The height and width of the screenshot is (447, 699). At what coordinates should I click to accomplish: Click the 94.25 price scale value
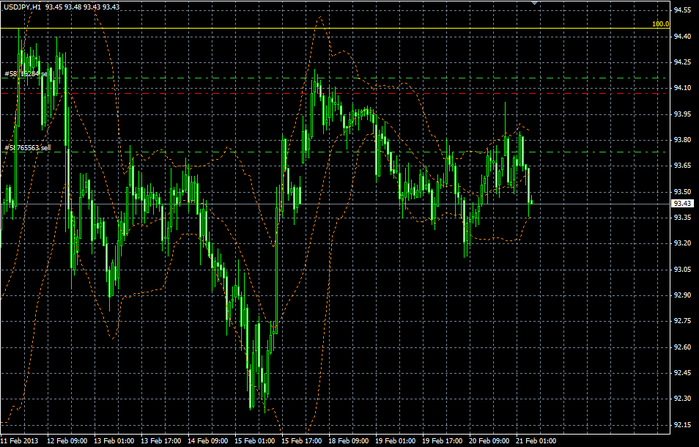tap(683, 62)
